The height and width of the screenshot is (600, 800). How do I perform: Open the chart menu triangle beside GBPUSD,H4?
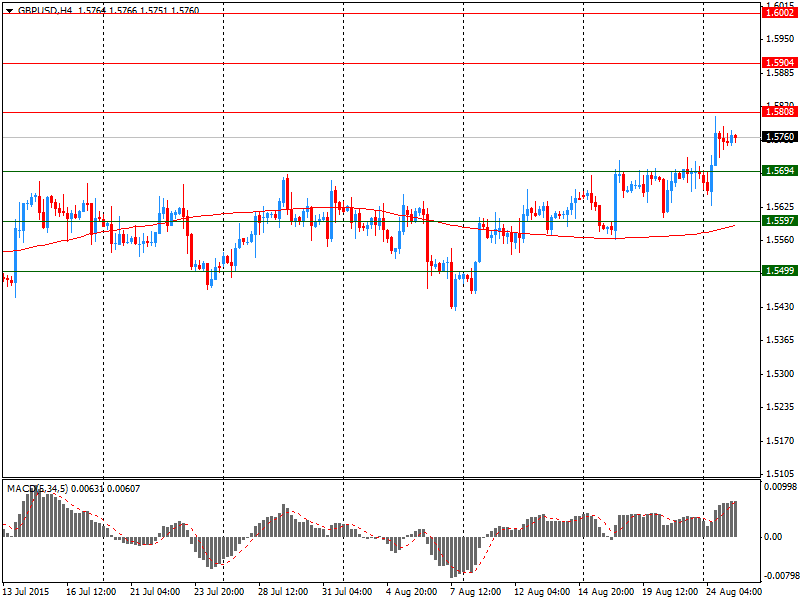pyautogui.click(x=9, y=10)
